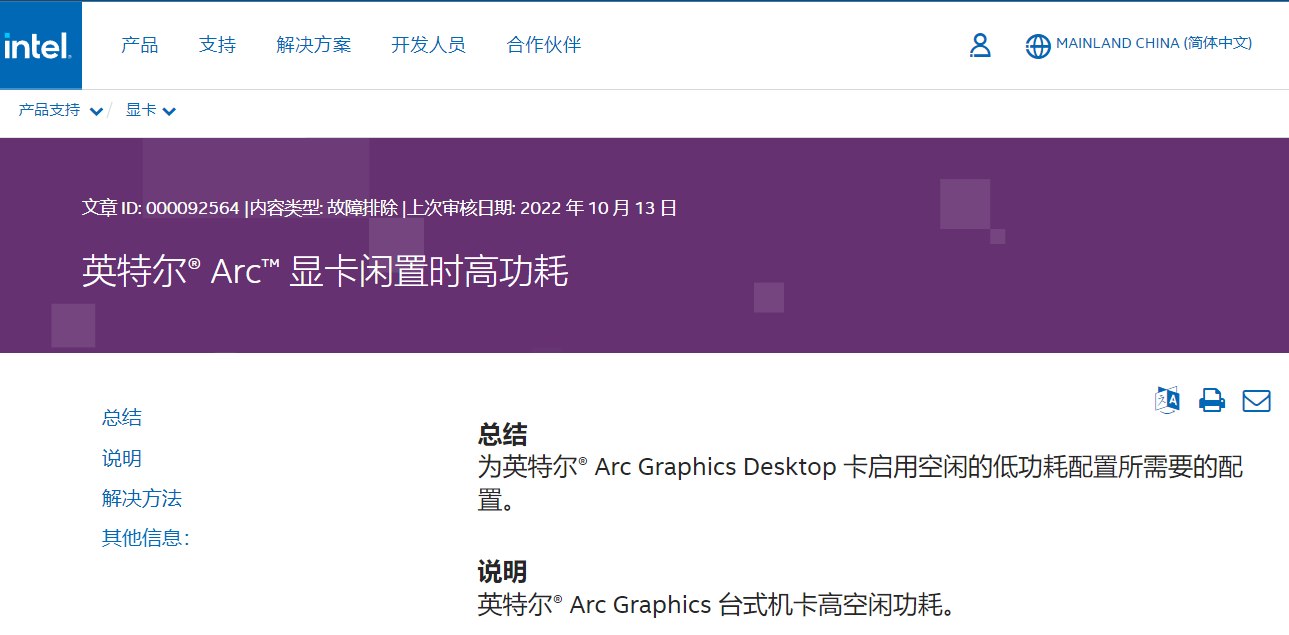Click the 产品支持 breadcrumb link
This screenshot has width=1289, height=635.
(49, 110)
